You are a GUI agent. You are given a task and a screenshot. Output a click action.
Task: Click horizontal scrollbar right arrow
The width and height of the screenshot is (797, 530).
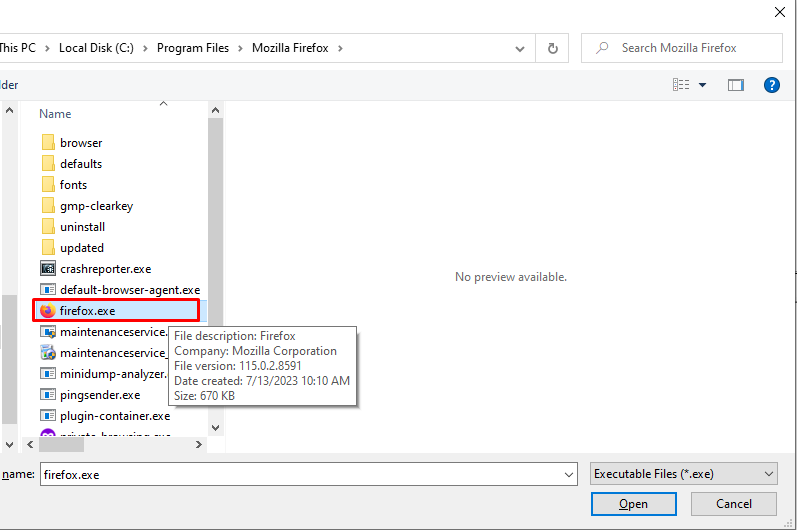199,445
